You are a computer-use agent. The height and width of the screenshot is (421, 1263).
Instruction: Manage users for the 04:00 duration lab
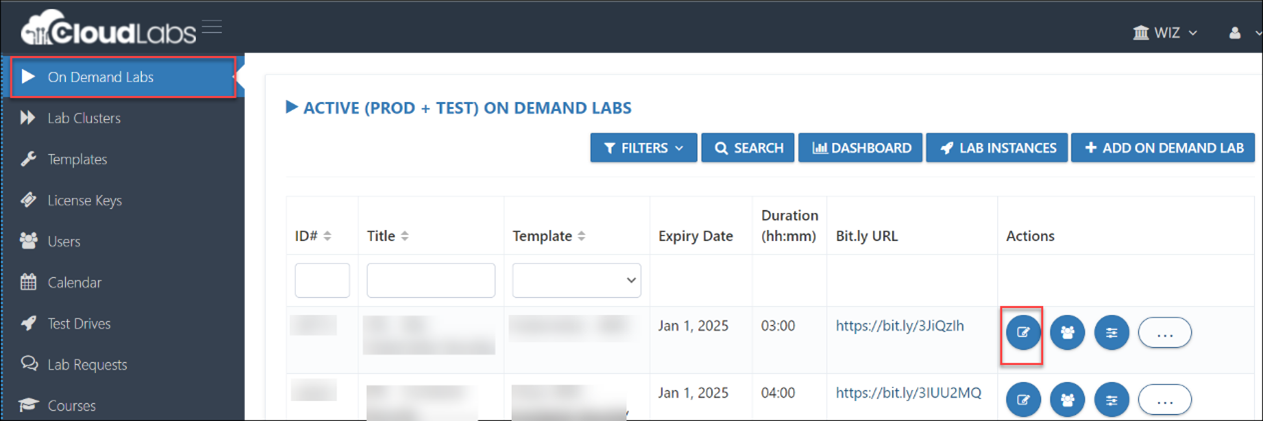(x=1068, y=400)
